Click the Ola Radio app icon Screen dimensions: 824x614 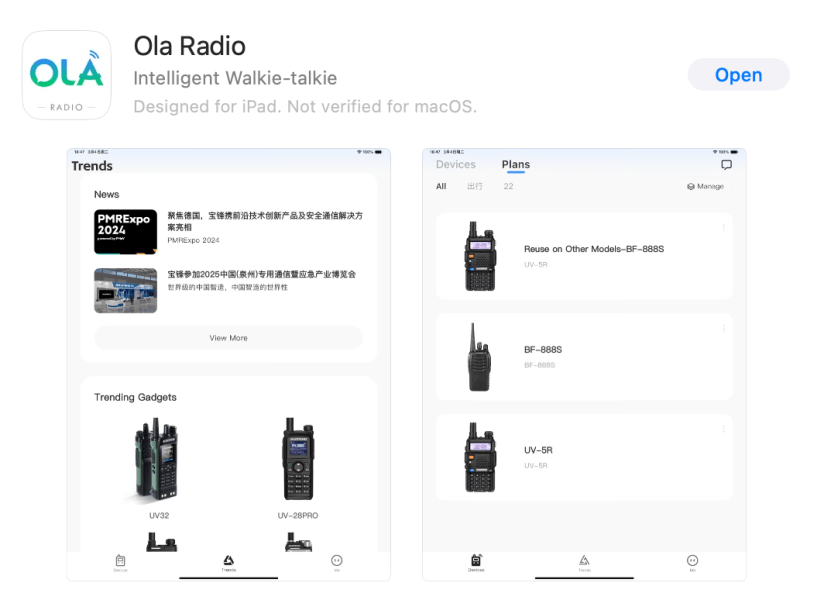pos(66,75)
